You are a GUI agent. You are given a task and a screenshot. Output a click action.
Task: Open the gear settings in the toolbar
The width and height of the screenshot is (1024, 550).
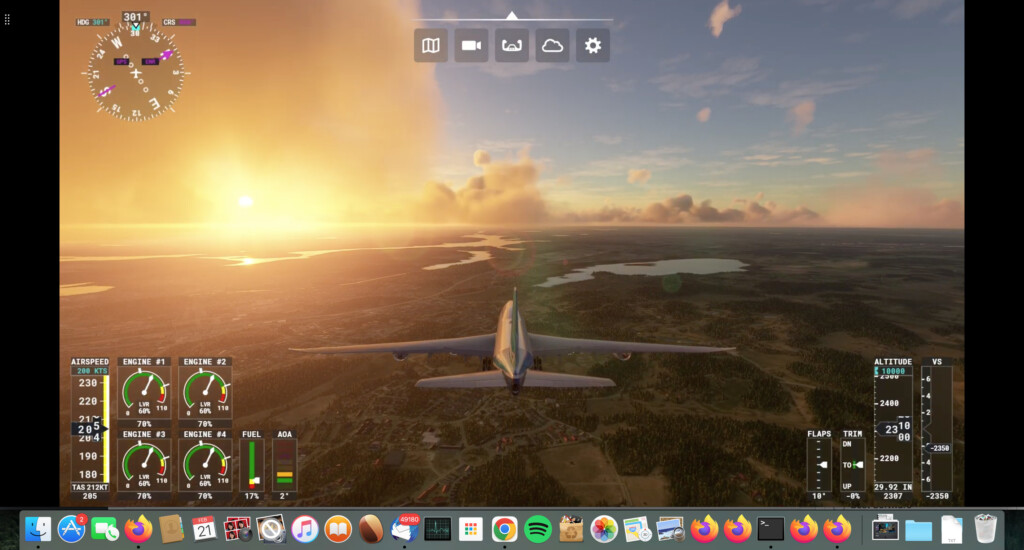point(592,46)
